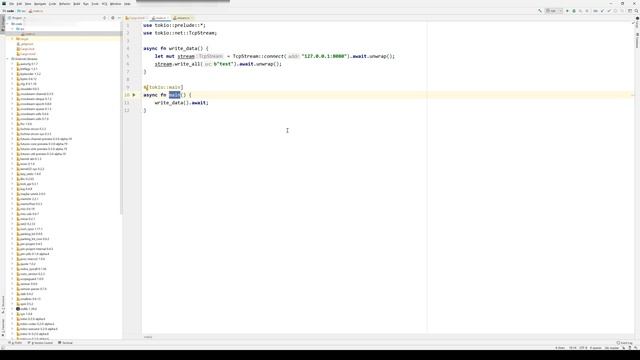The width and height of the screenshot is (640, 360).
Task: Open the VCS menu
Action: 104,4
